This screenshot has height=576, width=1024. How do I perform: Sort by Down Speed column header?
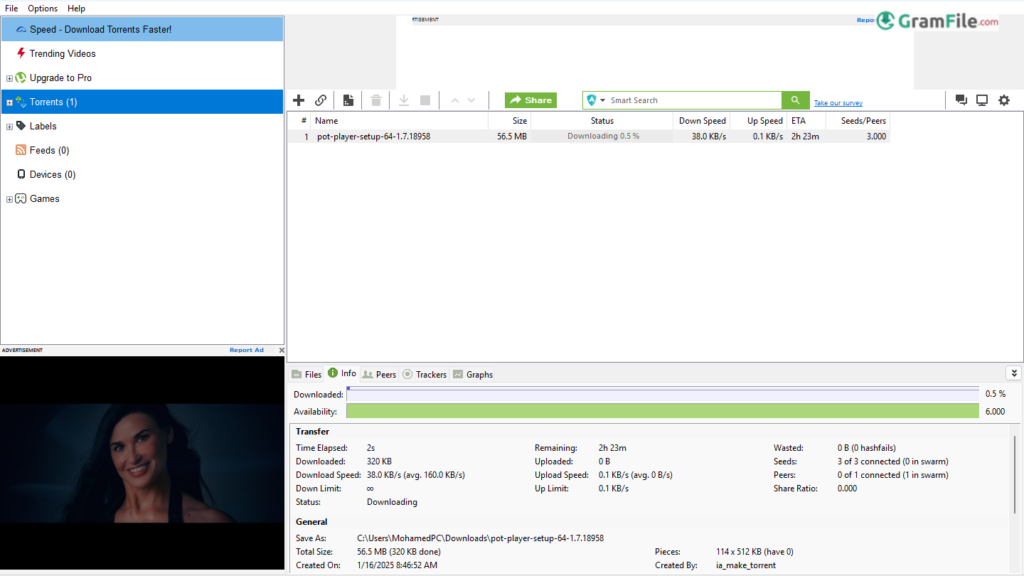(701, 121)
